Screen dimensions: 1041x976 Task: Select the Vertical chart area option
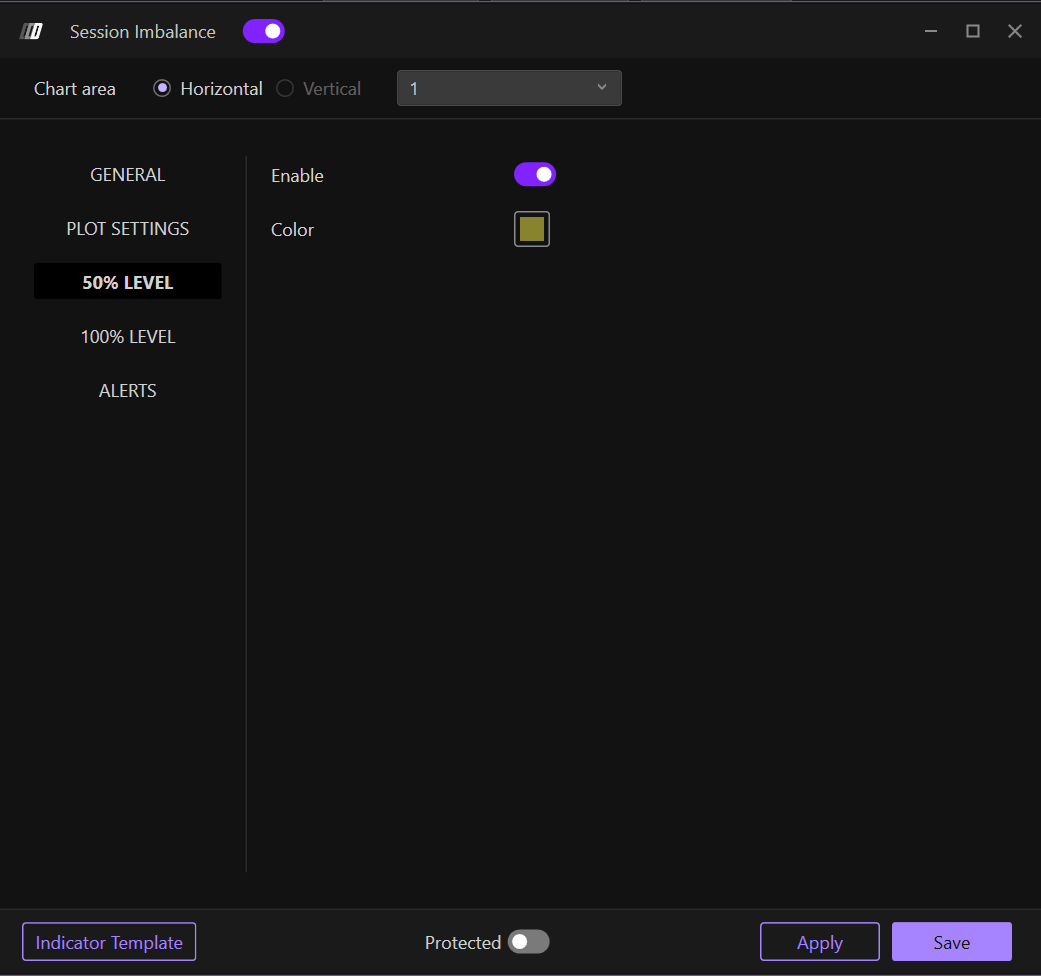285,89
